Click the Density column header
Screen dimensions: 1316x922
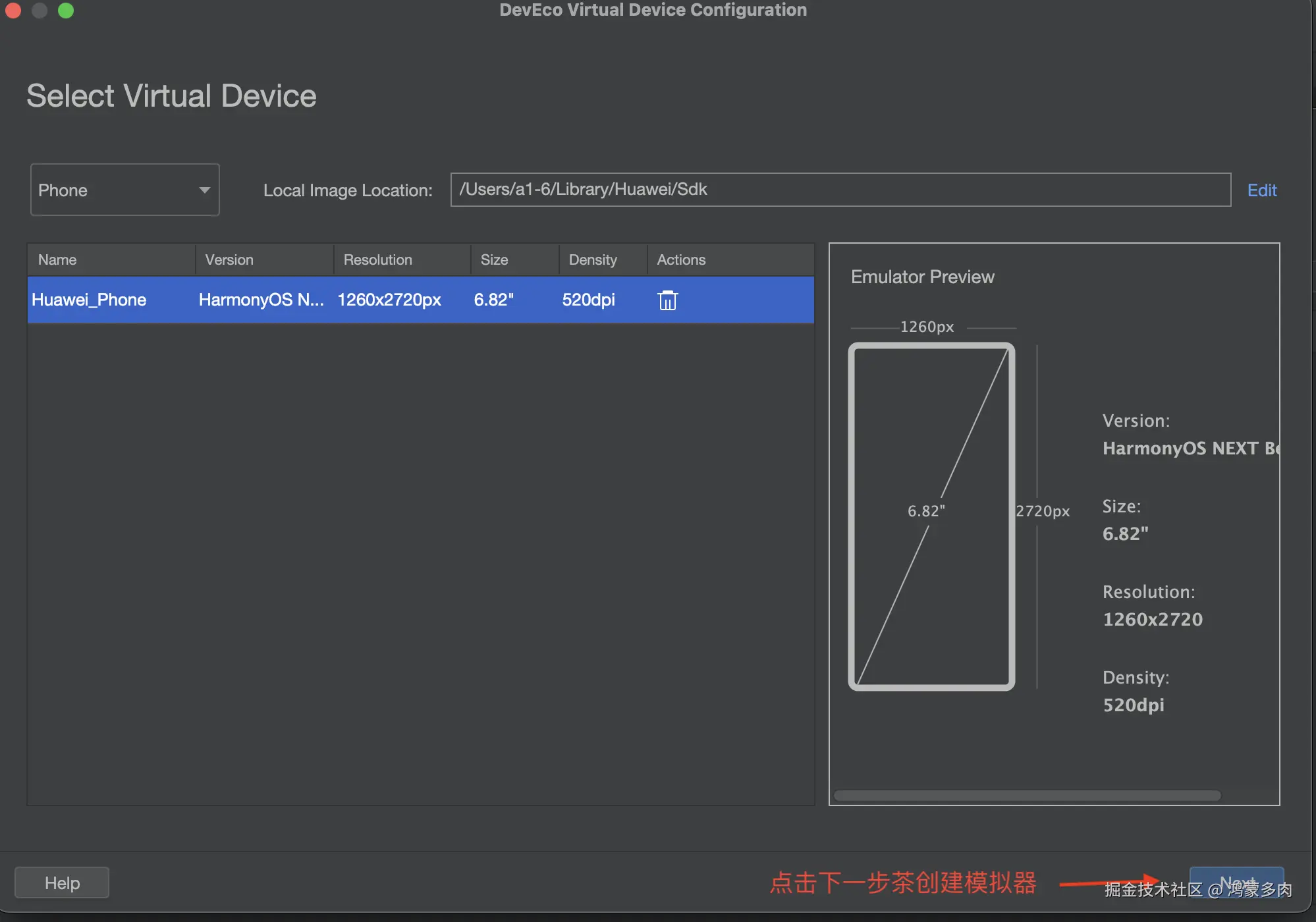tap(593, 260)
